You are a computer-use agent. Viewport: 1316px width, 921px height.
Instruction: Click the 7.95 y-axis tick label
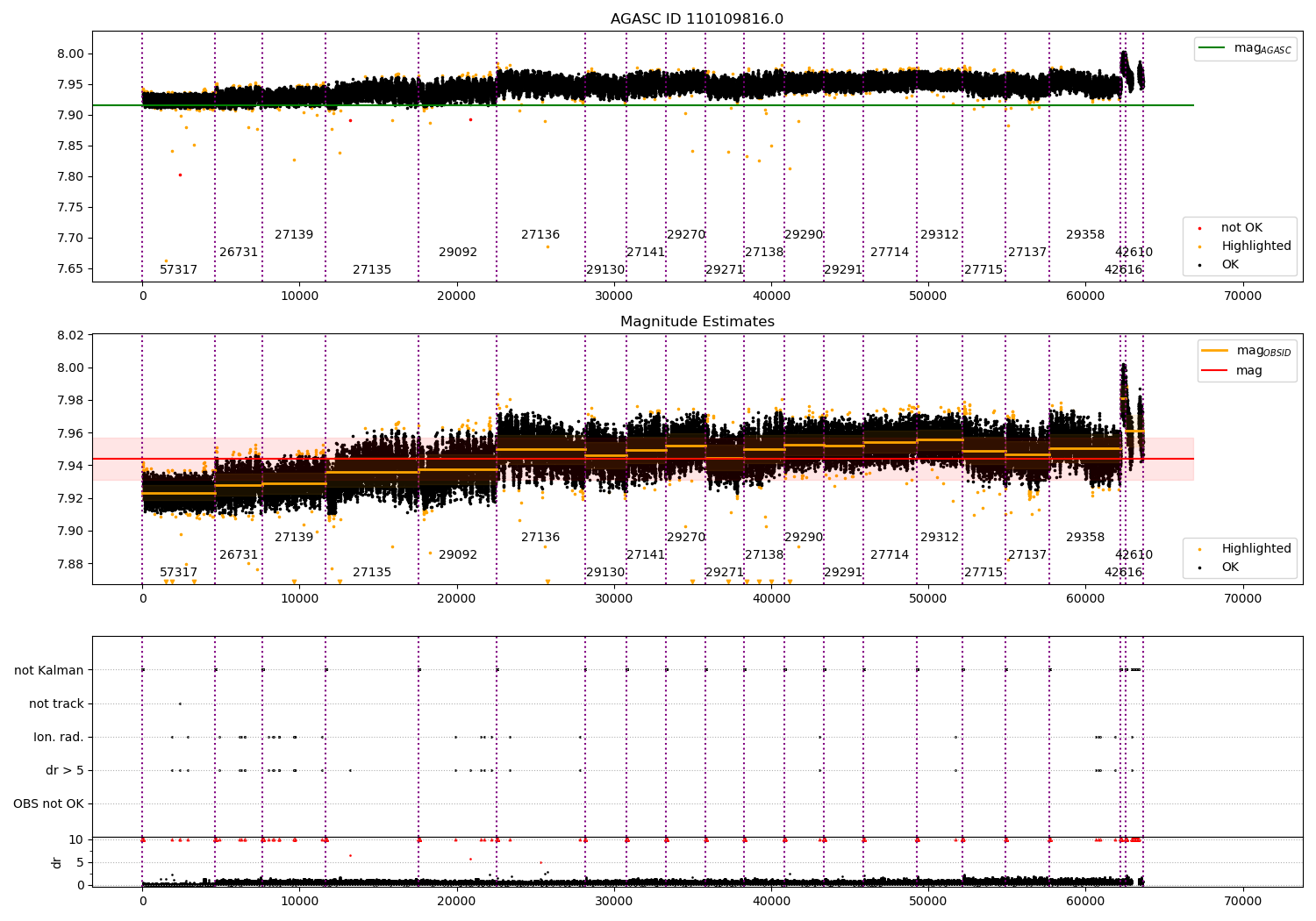70,85
